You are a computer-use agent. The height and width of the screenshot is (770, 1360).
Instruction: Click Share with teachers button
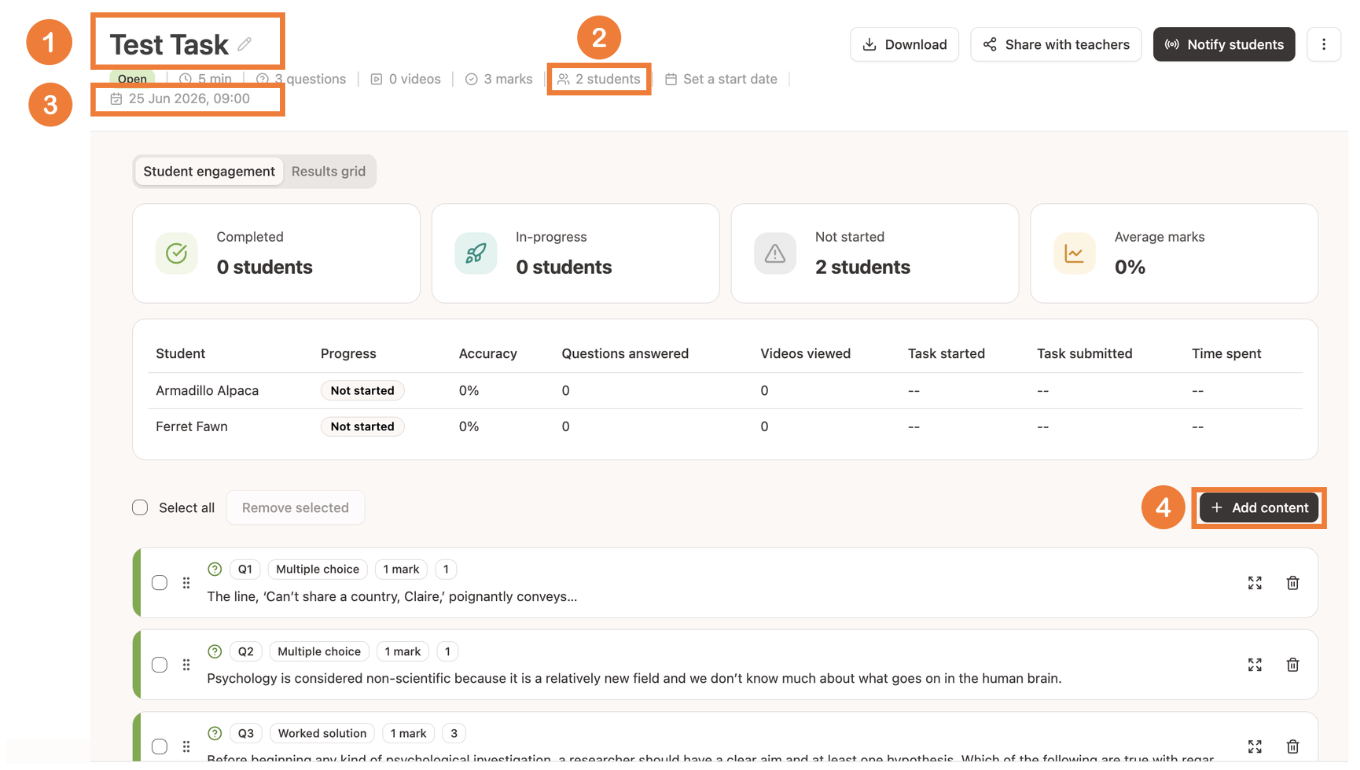(1056, 44)
